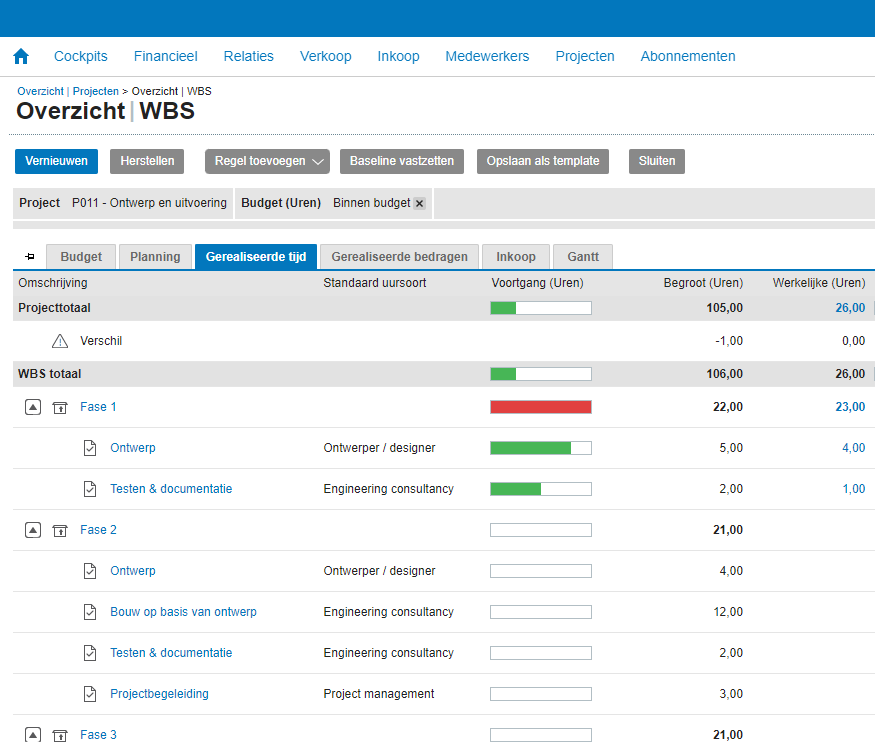Switch to the Planning tab
Viewport: 875px width, 742px height.
(155, 257)
